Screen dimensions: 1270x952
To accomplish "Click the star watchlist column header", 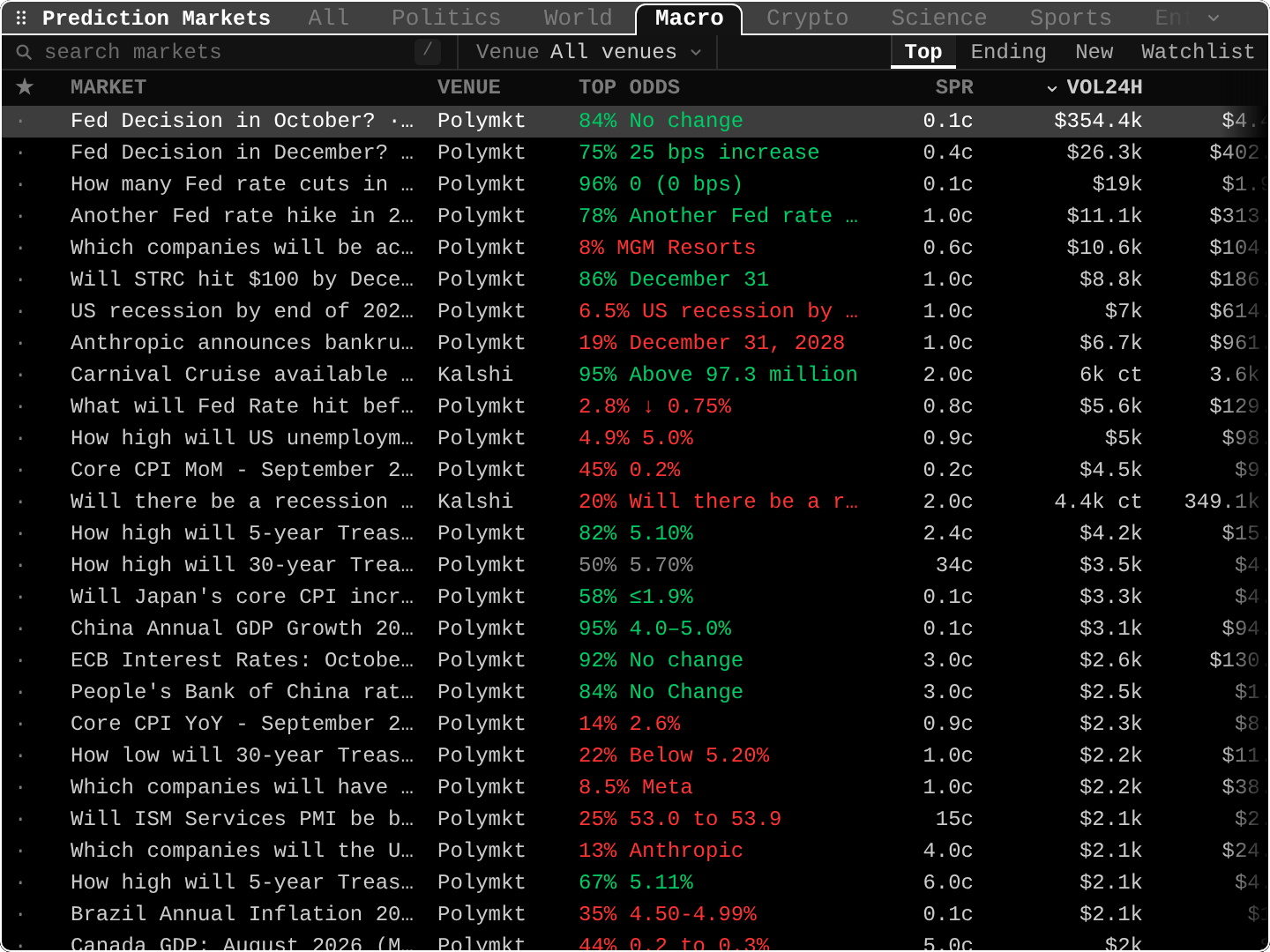I will 26,87.
